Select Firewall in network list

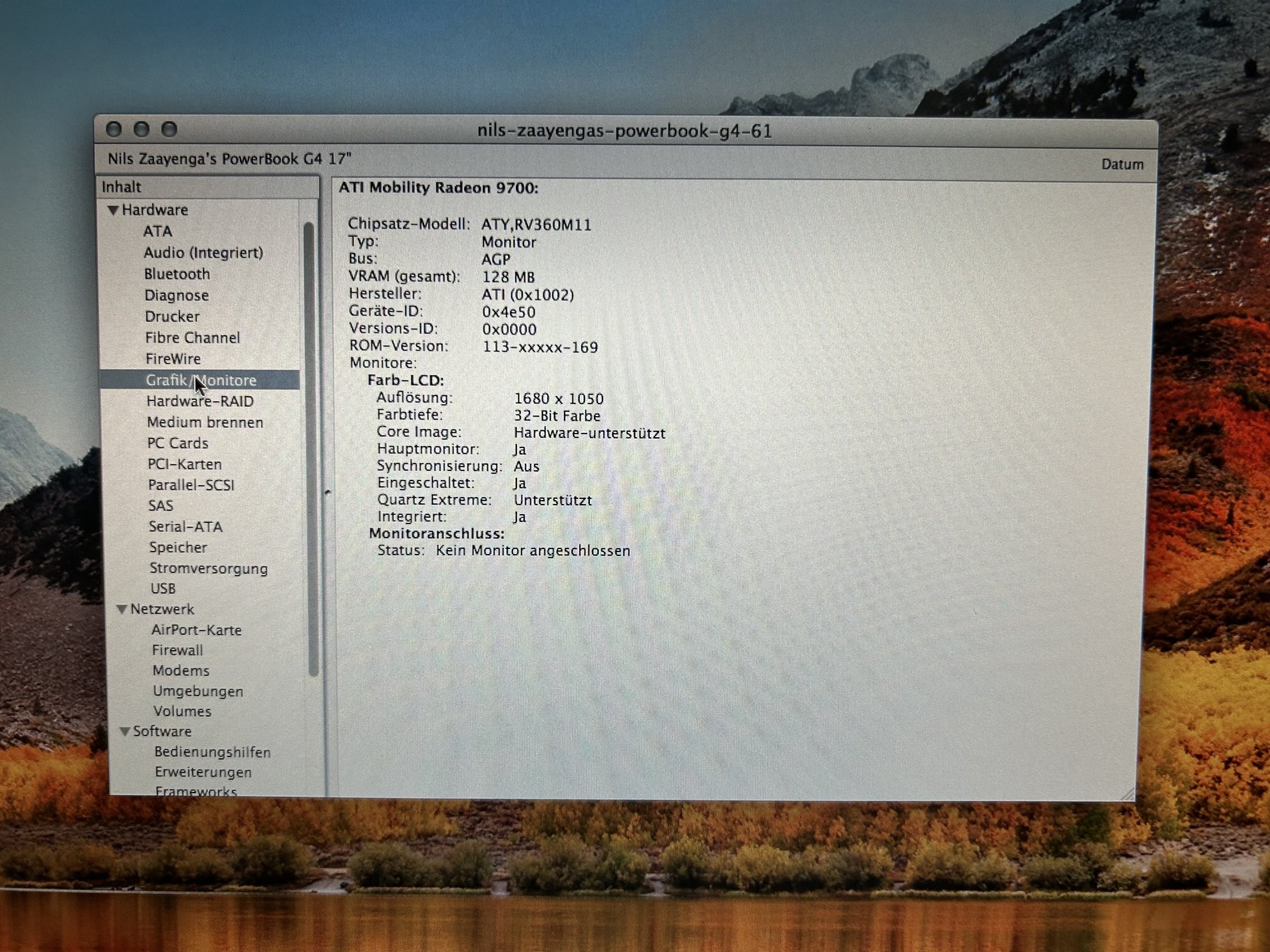[x=177, y=651]
